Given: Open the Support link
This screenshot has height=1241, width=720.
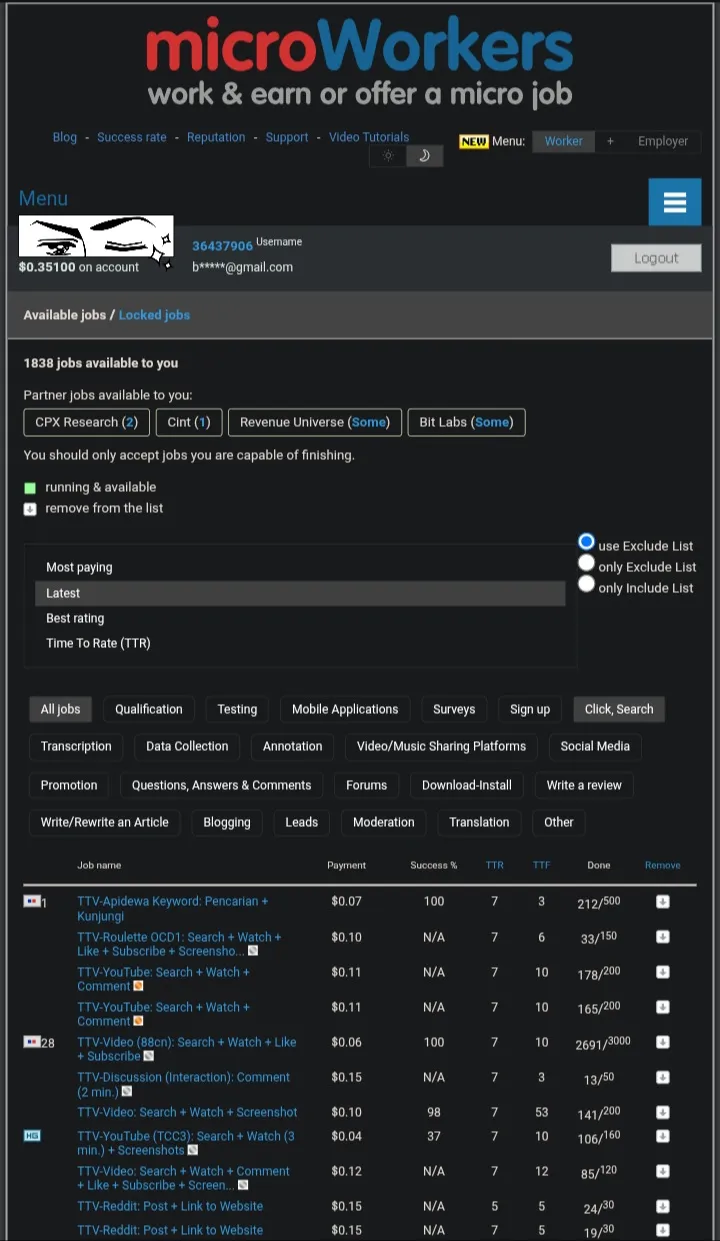Looking at the screenshot, I should click(287, 137).
